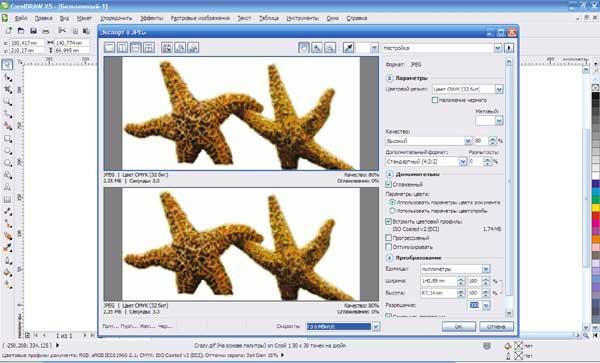Select the Crop tool in CorelDRAW toolbox

point(8,90)
